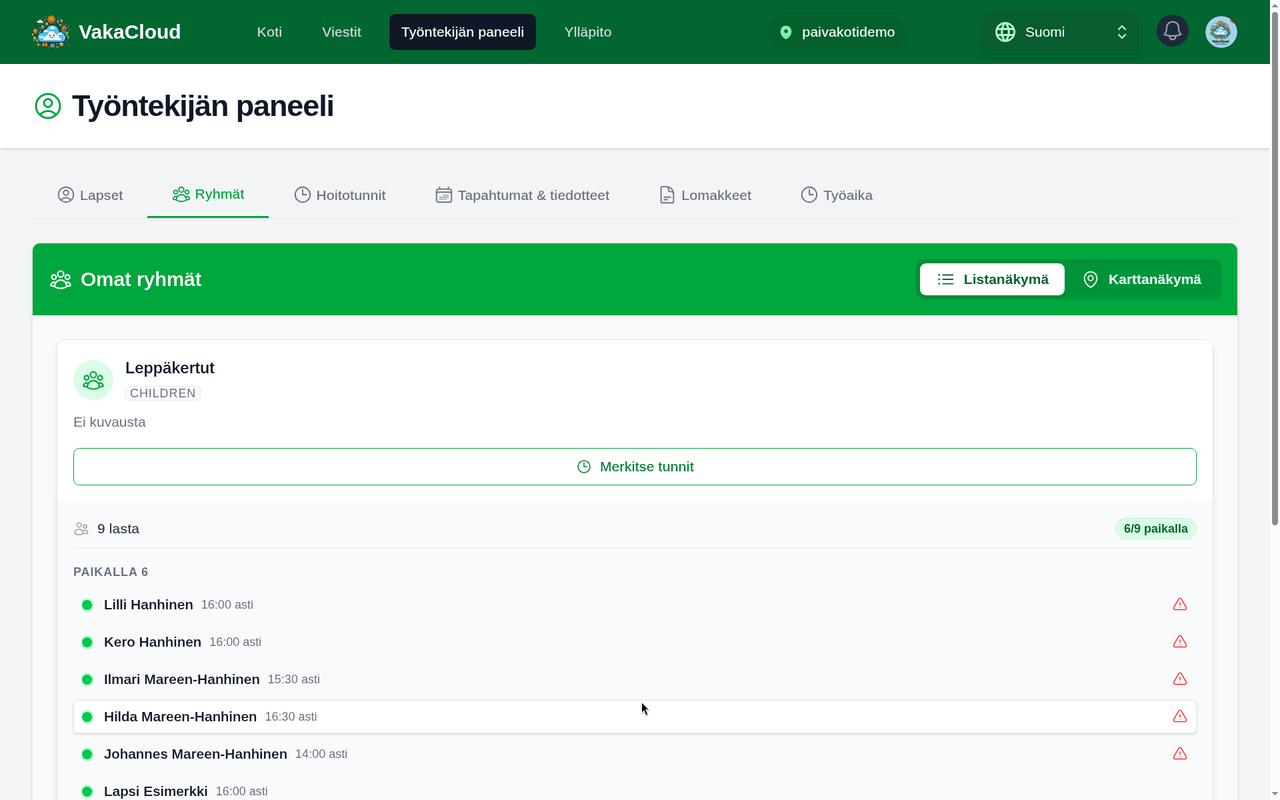Screen dimensions: 1280x800
Task: Click the Leppäkertut group avatar icon
Action: click(x=93, y=380)
